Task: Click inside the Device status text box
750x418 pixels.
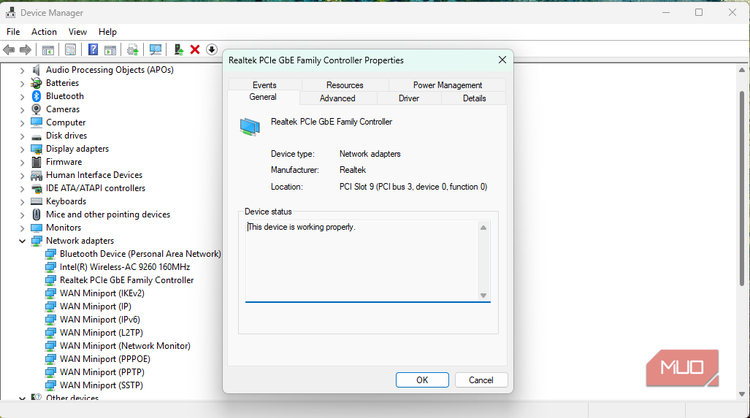Action: pyautogui.click(x=362, y=260)
